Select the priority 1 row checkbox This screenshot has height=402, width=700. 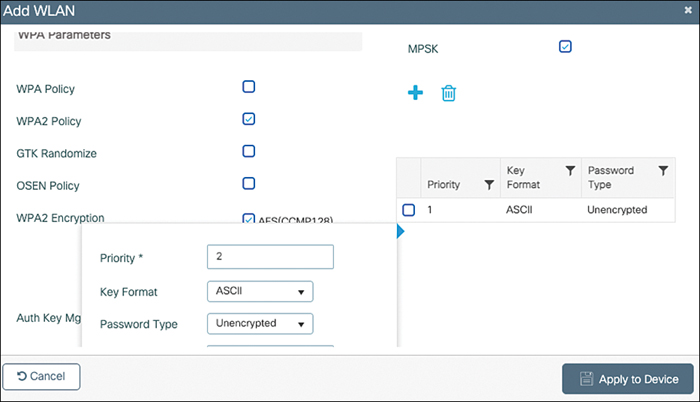[408, 210]
